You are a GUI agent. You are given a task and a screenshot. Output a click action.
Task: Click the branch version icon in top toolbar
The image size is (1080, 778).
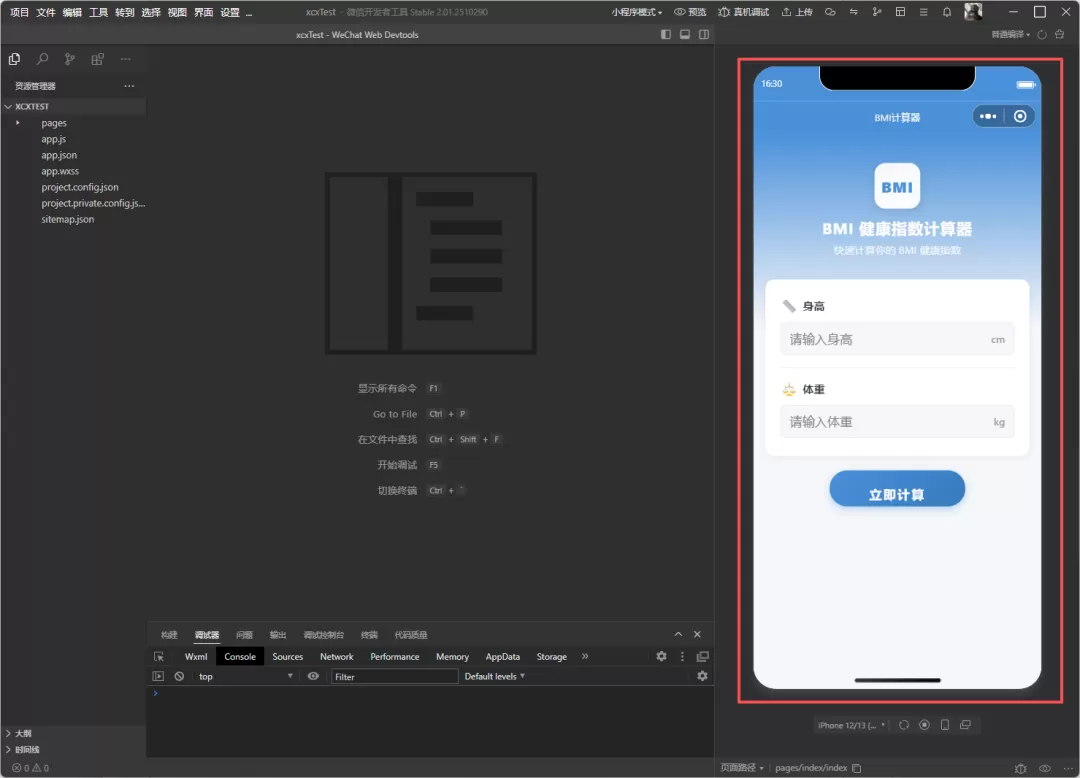pos(877,12)
